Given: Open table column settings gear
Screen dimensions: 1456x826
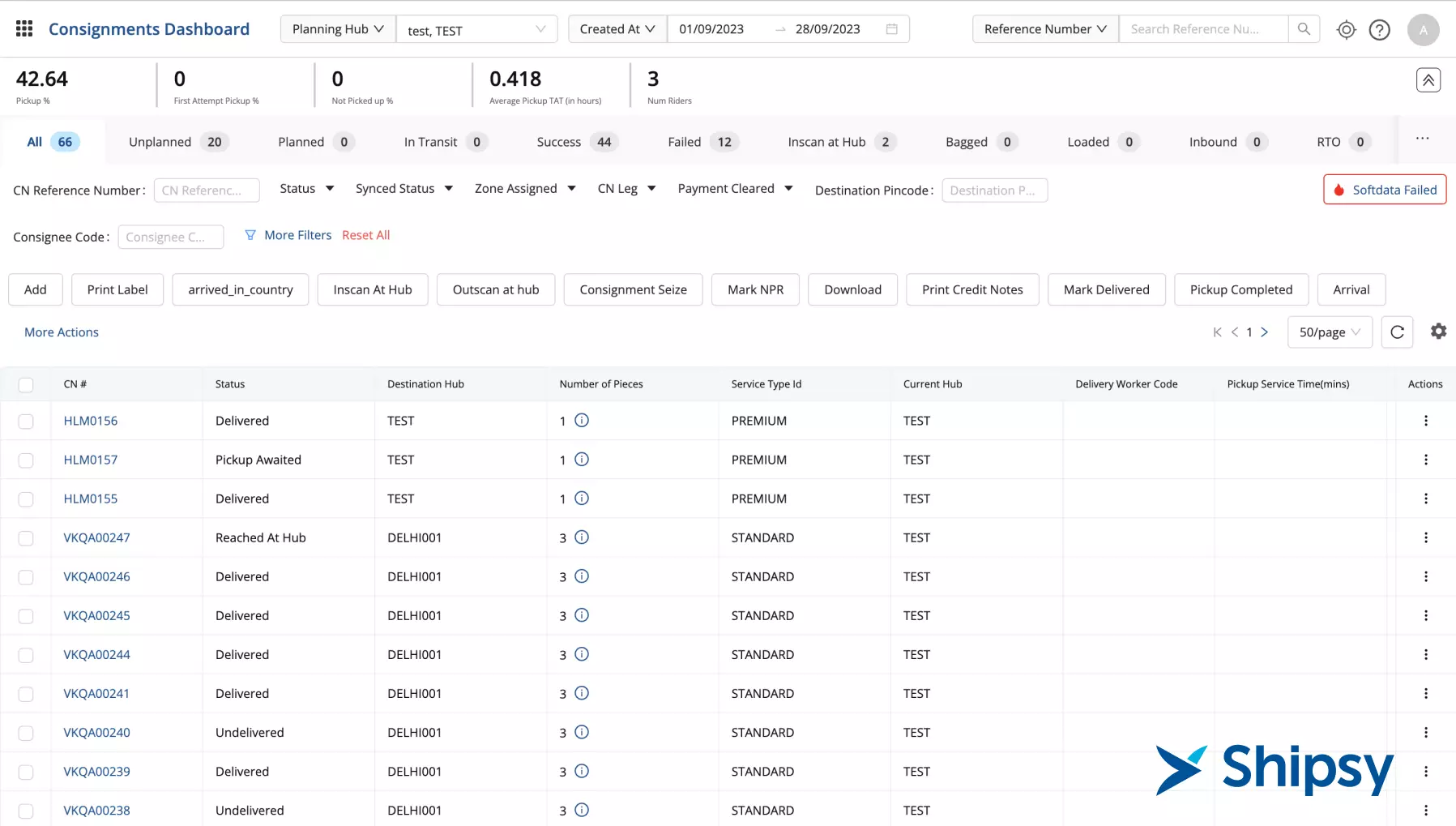Looking at the screenshot, I should coord(1438,332).
